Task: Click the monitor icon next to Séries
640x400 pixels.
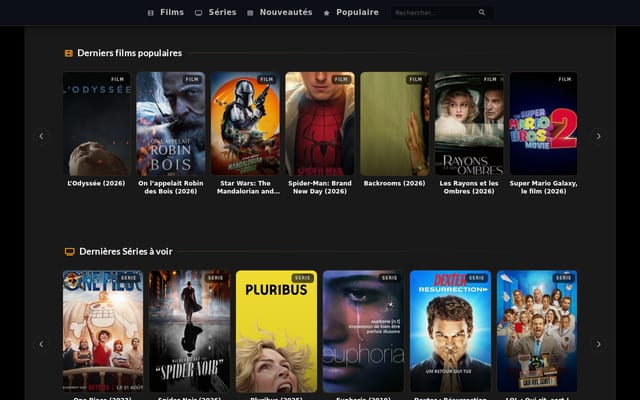Action: [198, 13]
